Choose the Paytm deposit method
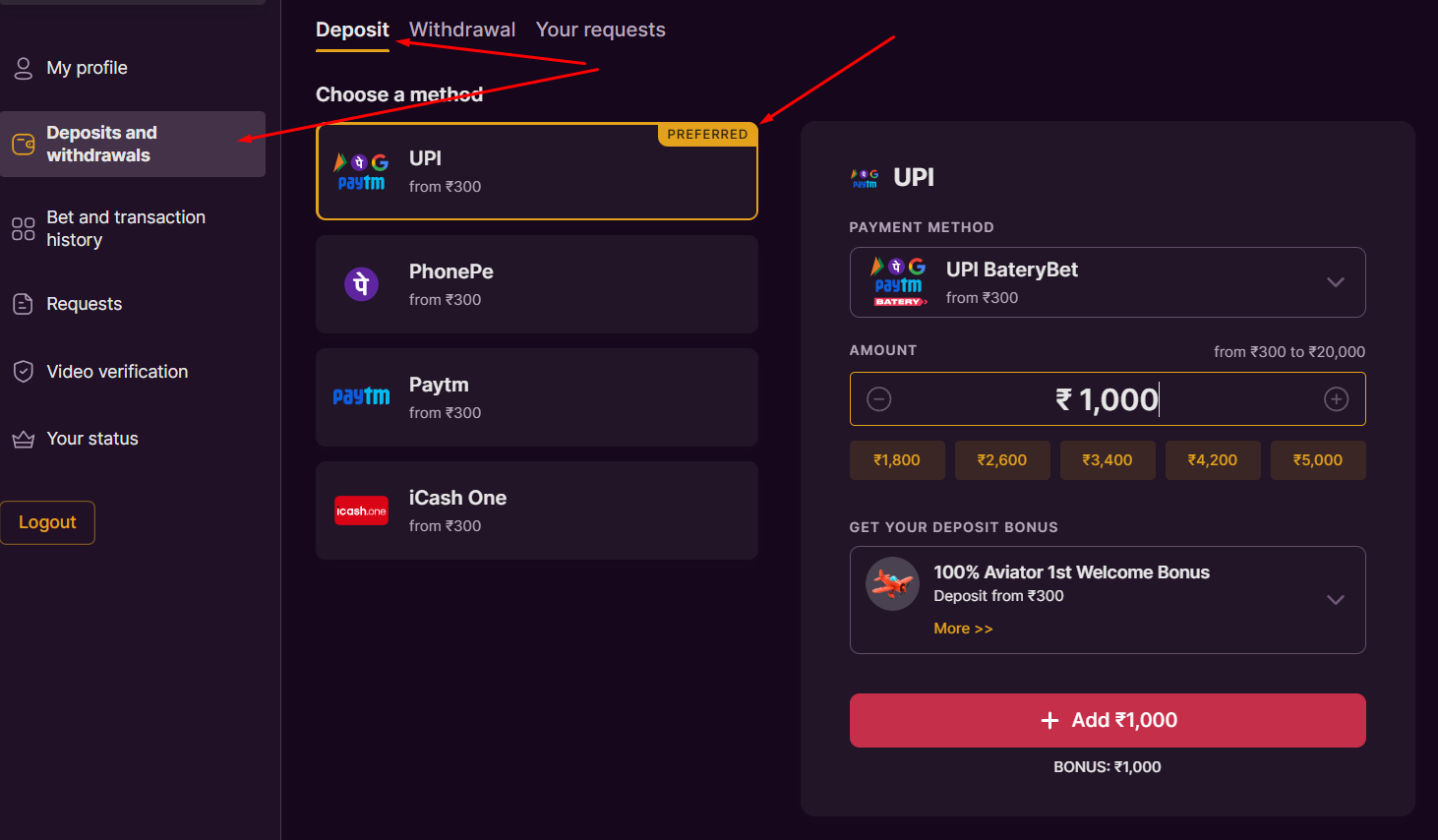The height and width of the screenshot is (840, 1438). point(536,397)
